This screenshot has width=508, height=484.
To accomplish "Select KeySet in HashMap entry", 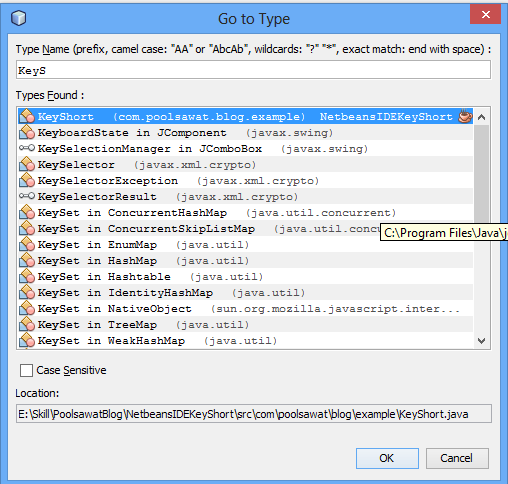I will (x=246, y=261).
